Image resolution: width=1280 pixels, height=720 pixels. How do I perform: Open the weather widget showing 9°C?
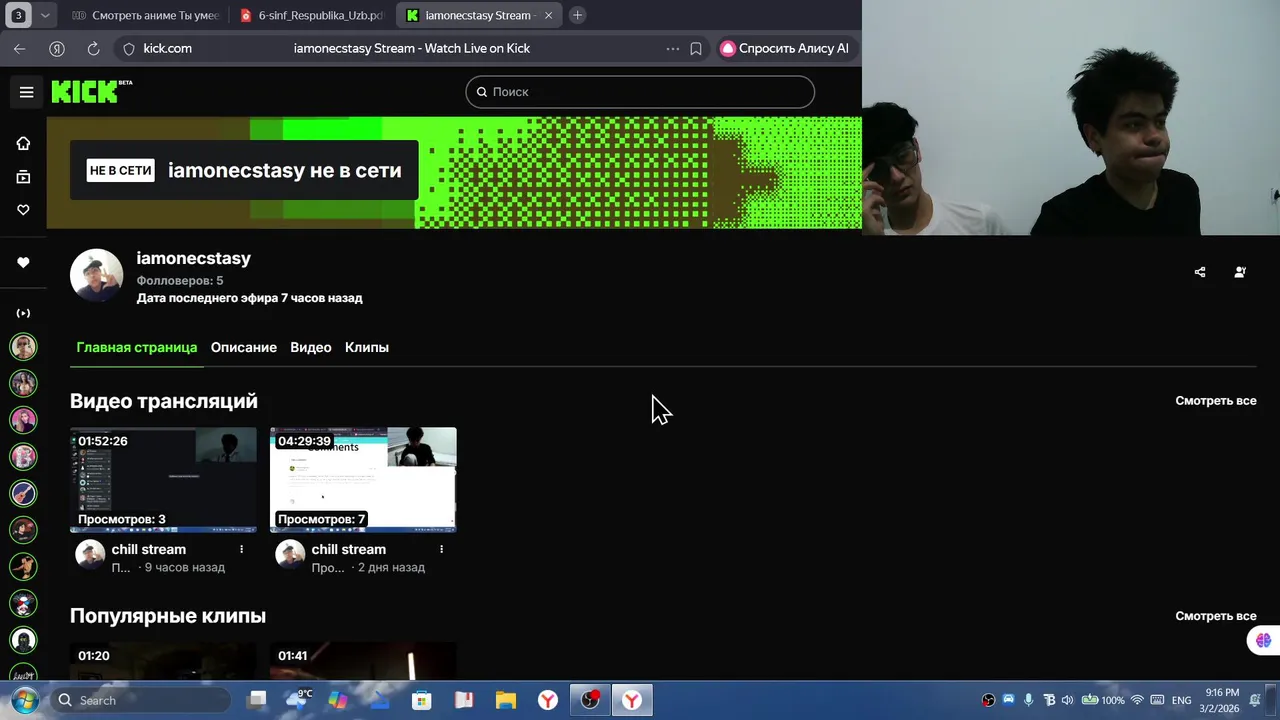pos(298,700)
